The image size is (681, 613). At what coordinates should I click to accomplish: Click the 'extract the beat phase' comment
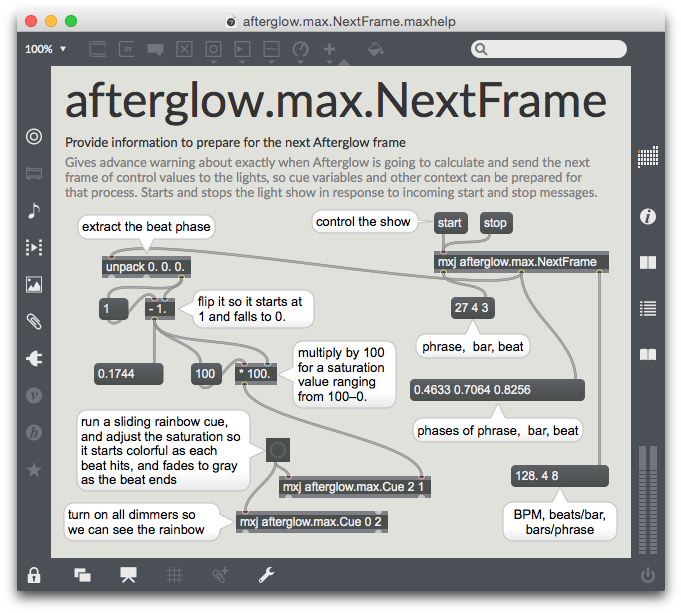tap(146, 227)
